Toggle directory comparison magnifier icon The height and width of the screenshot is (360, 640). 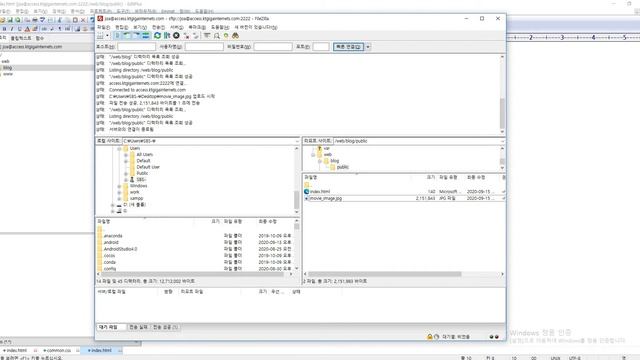tap(217, 36)
